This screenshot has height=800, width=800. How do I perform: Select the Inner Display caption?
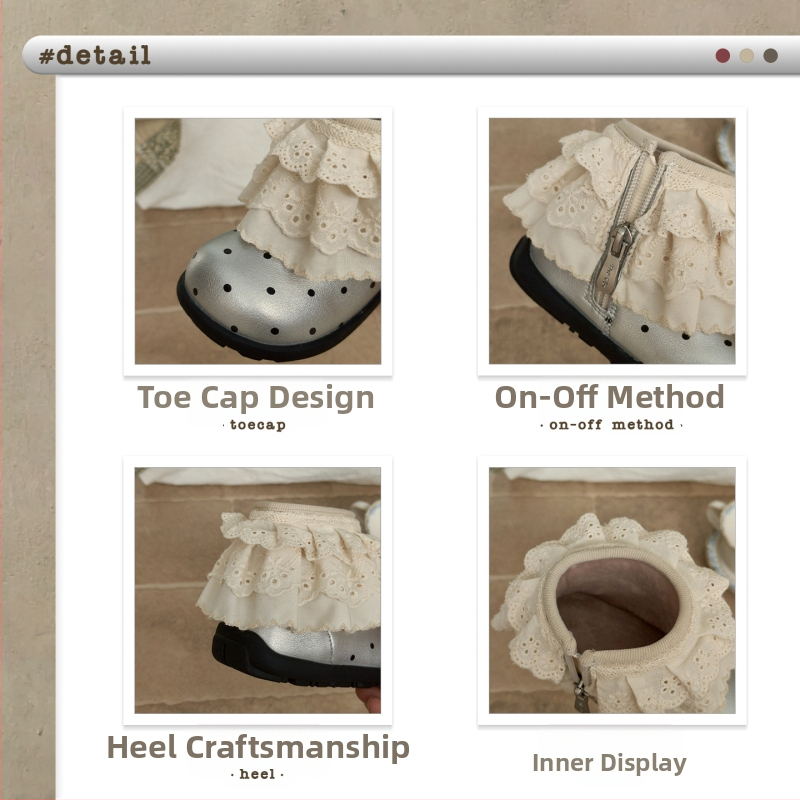click(609, 763)
